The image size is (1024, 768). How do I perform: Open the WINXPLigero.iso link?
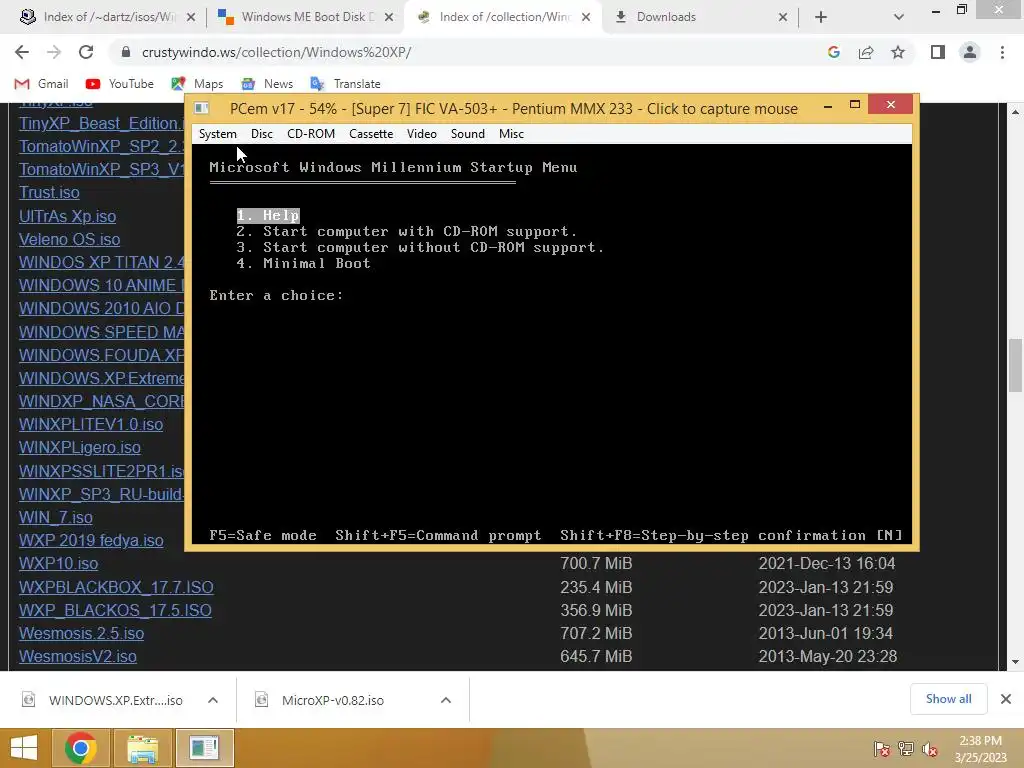[80, 447]
